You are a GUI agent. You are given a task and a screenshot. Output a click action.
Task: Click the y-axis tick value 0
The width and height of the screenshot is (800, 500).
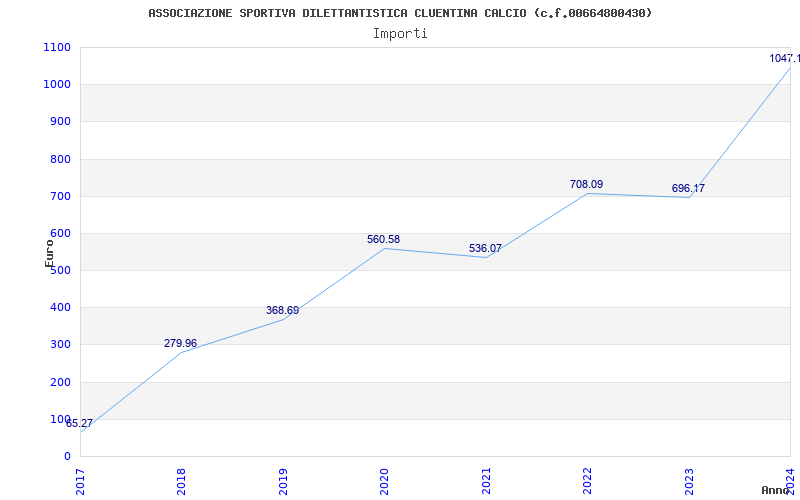pos(67,457)
